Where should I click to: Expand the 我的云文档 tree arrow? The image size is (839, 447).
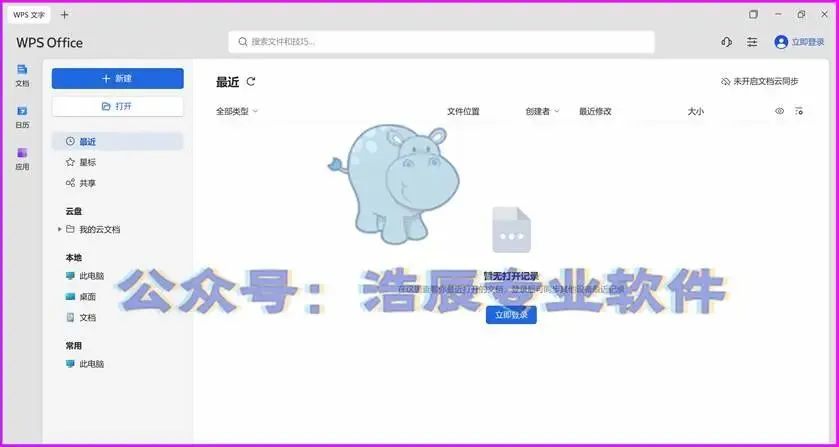click(x=59, y=230)
